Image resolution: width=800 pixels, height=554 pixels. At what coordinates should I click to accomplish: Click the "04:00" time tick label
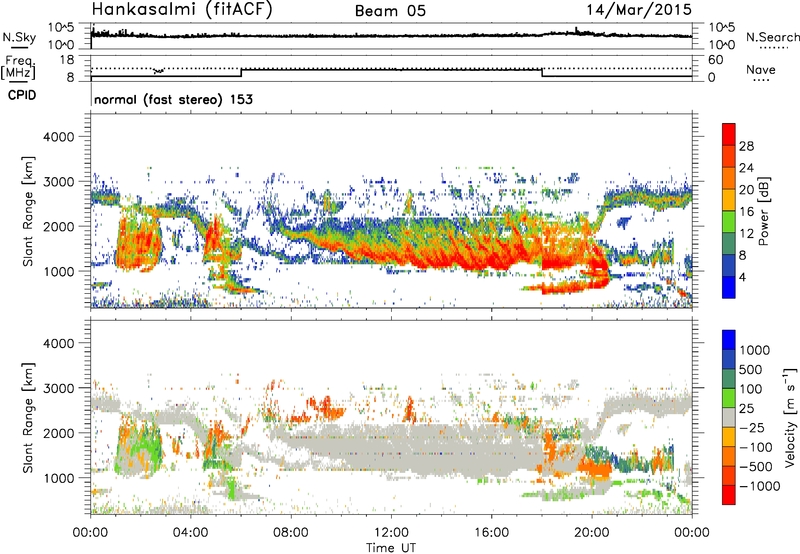(x=191, y=533)
